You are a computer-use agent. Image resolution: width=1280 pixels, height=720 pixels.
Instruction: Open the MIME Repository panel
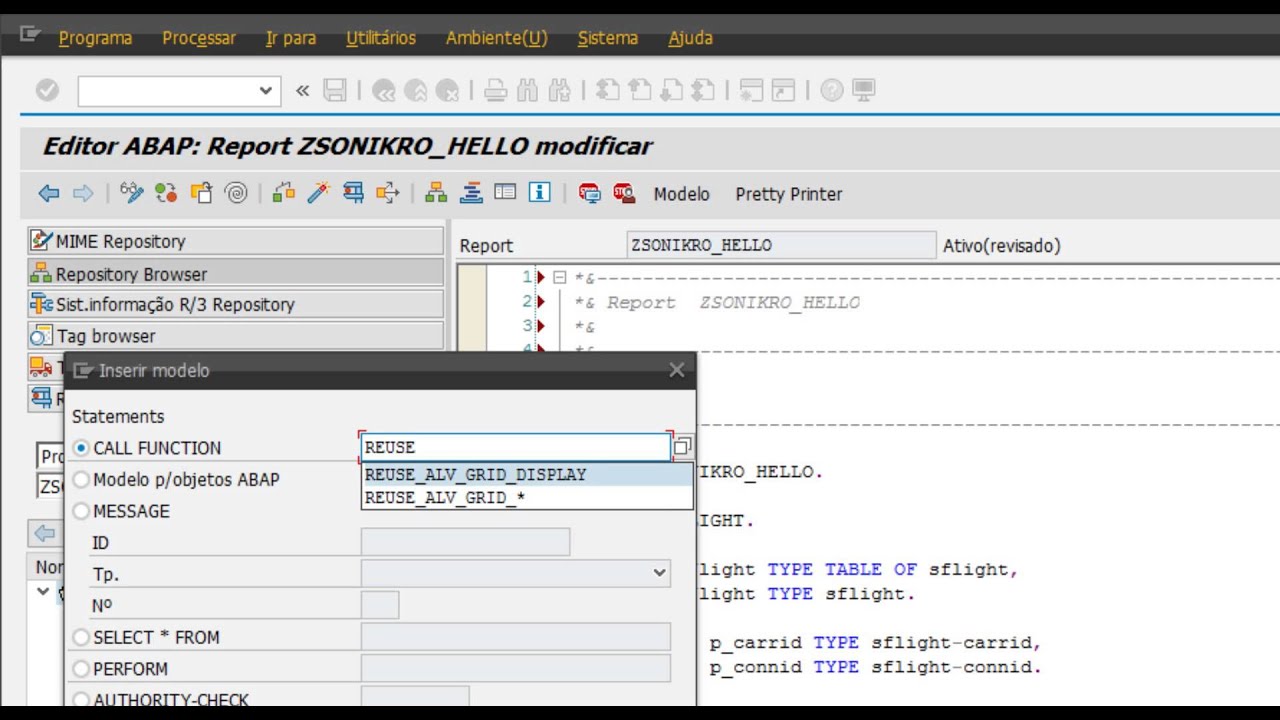tap(236, 241)
